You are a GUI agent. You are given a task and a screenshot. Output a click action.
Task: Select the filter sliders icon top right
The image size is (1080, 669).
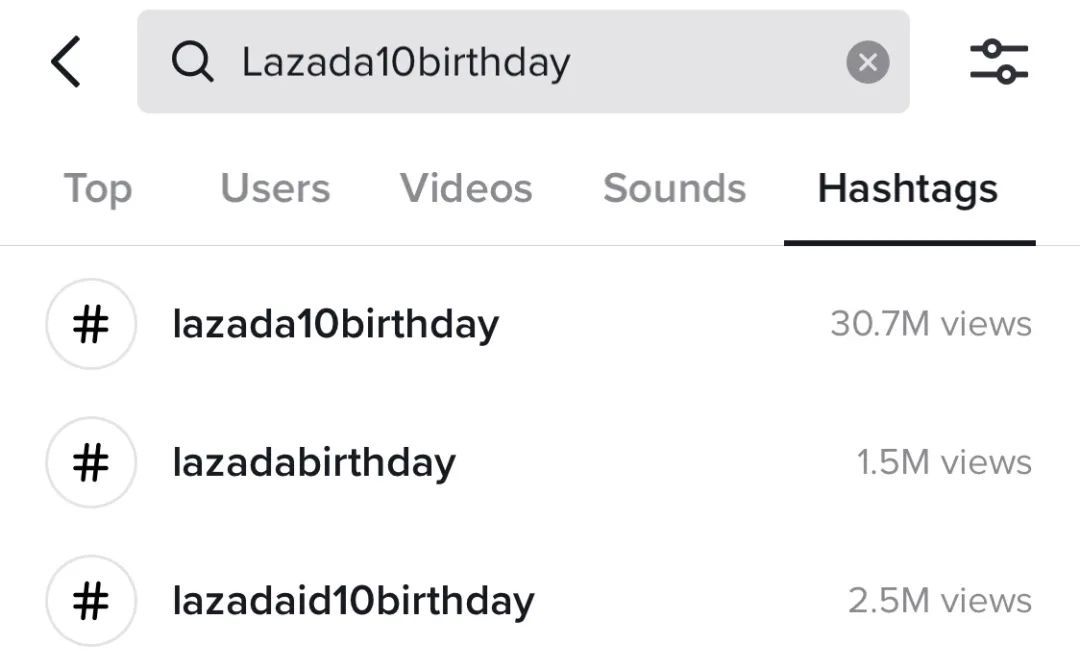[1000, 61]
